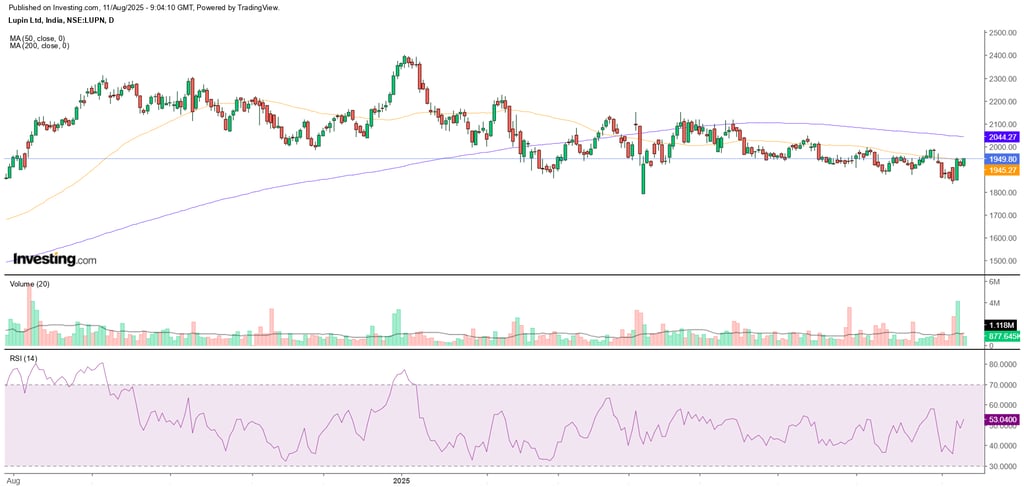1024x487 pixels.
Task: Click the 1500.00 price axis label
Action: [1003, 261]
